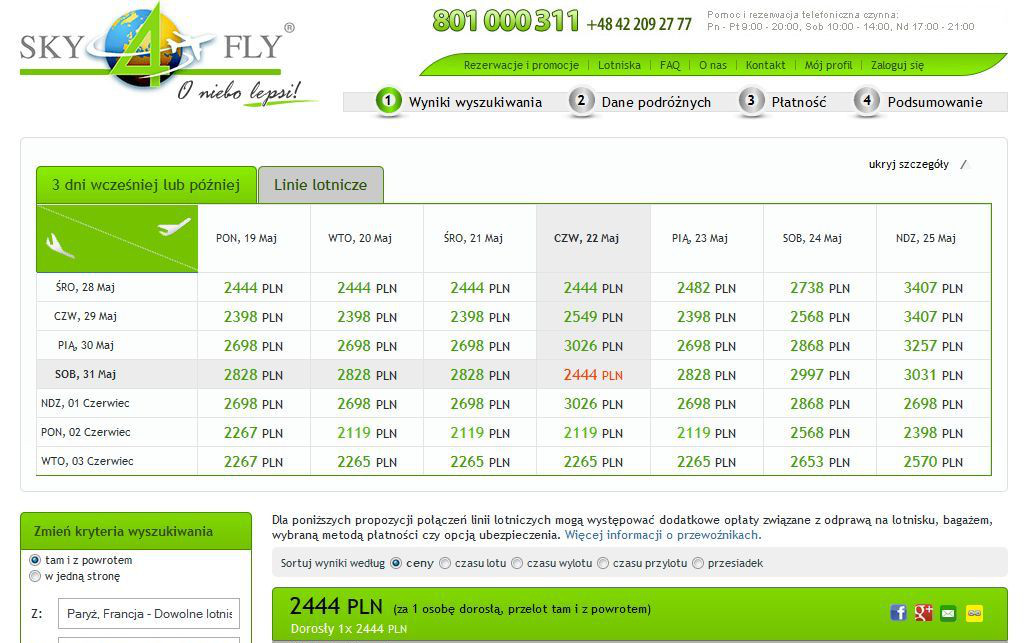This screenshot has height=643, width=1029.
Task: Click the 'PON, 02 Czerwiec' row label
Action: [85, 432]
